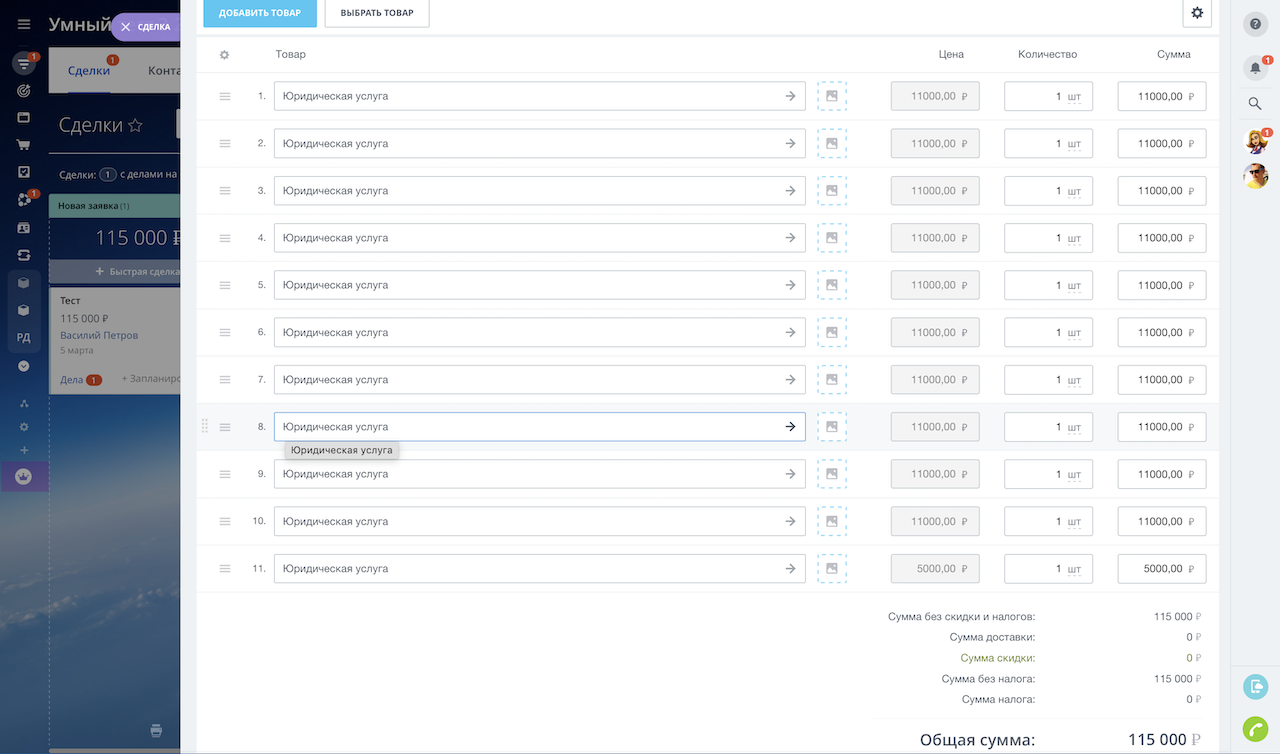
Task: Click the first user avatar on right panel
Action: pyautogui.click(x=1255, y=141)
